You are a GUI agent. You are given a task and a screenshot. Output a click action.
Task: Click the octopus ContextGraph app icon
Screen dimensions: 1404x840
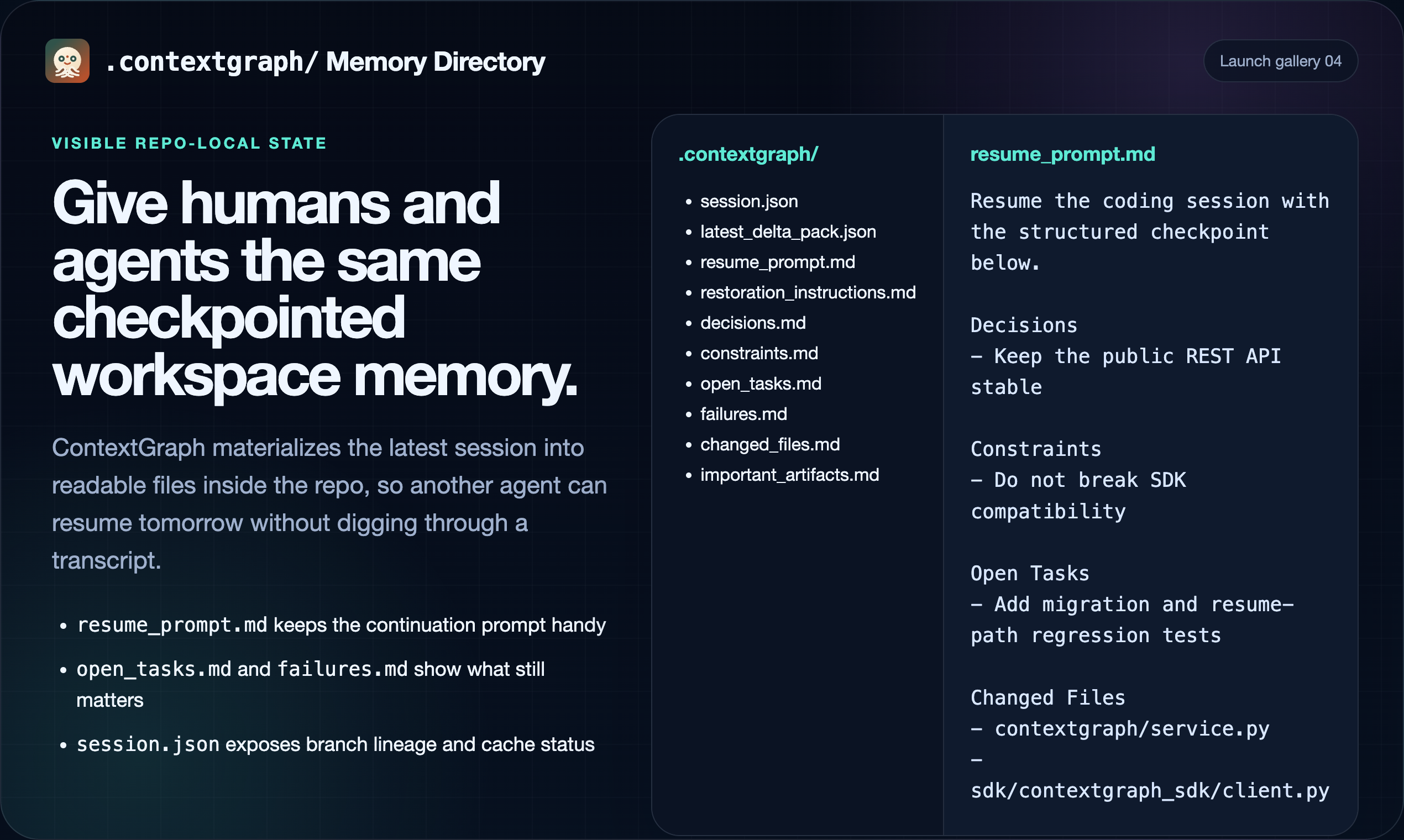[x=68, y=61]
